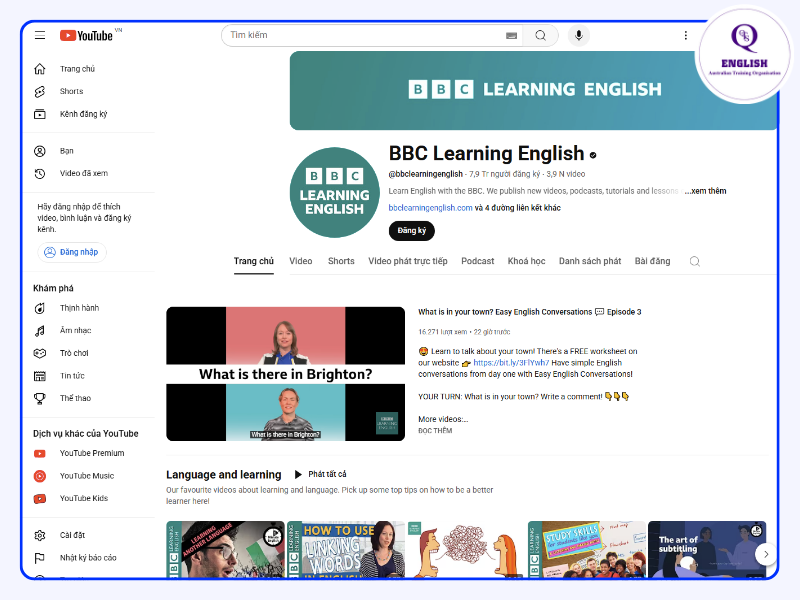Click the Đăng nhập sign-in button
This screenshot has height=600, width=800.
pyautogui.click(x=72, y=252)
